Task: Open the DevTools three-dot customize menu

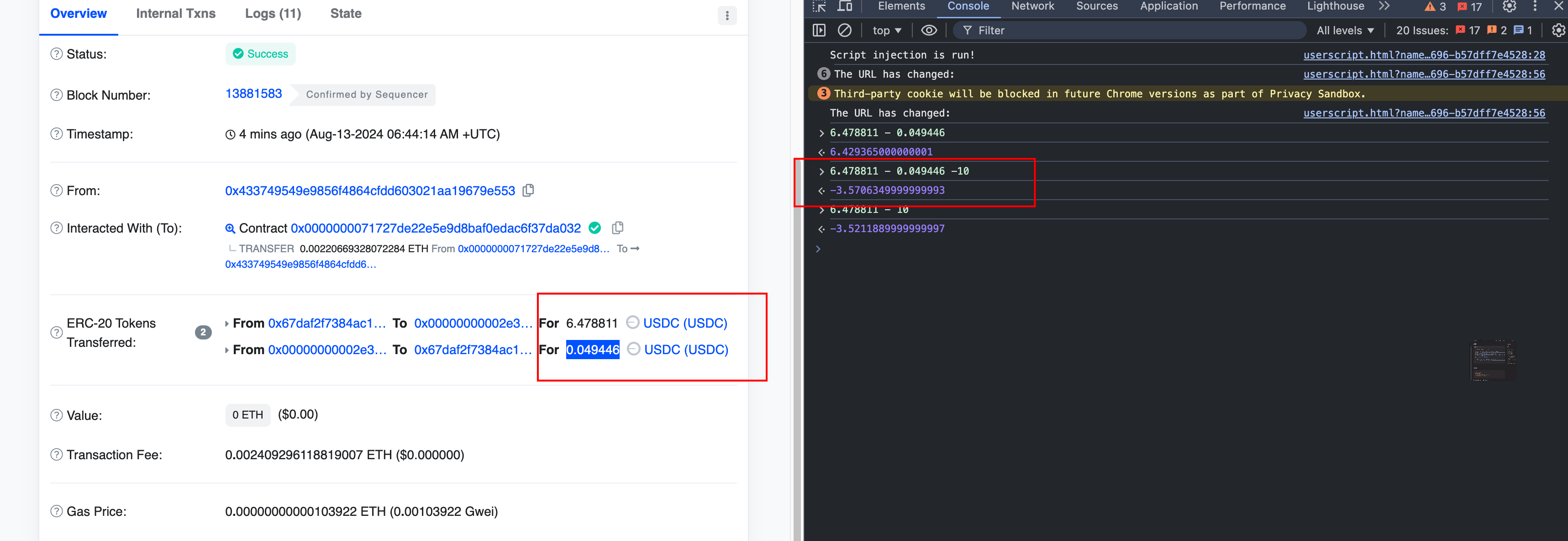Action: coord(1535,6)
